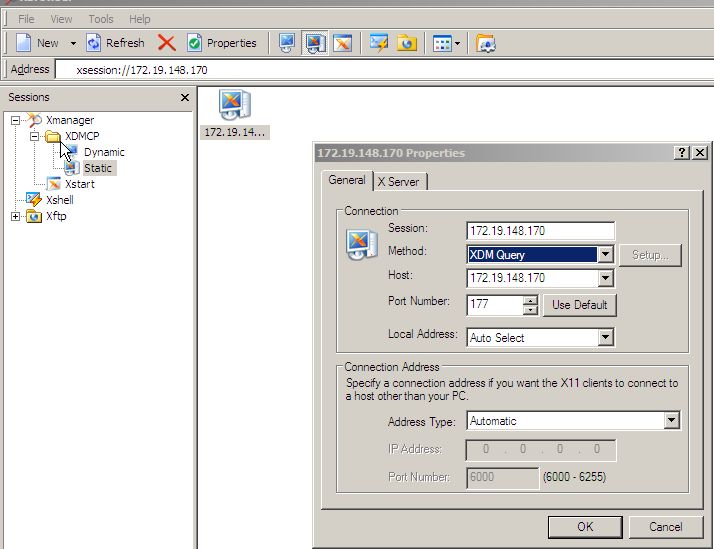Click the highlighted XDMCP session toolbar icon
Image resolution: width=714 pixels, height=549 pixels.
tap(315, 43)
